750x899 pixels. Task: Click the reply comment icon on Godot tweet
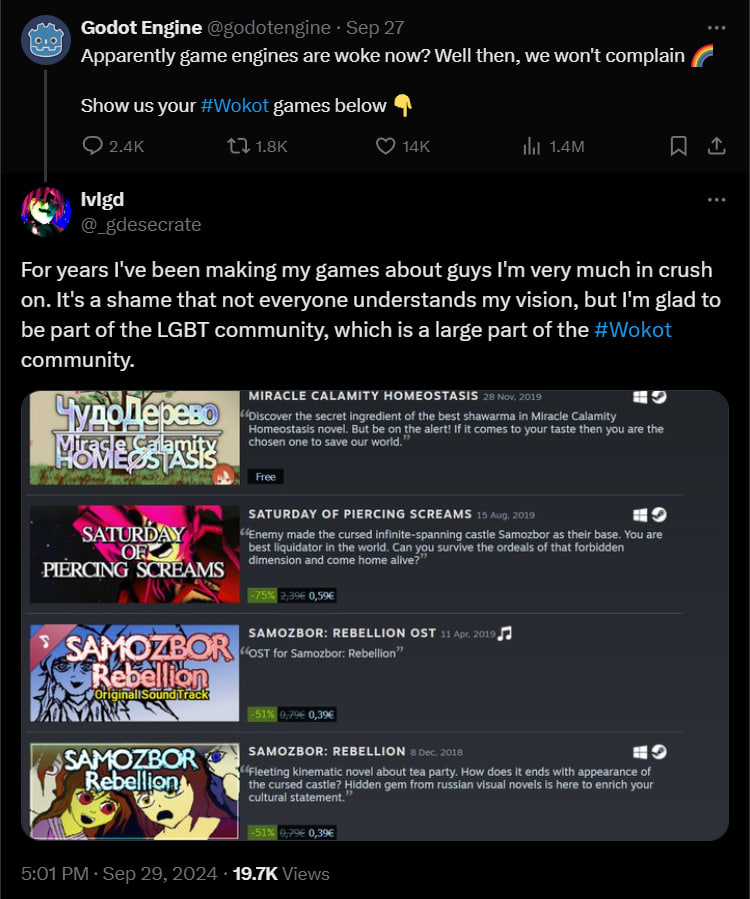(92, 146)
